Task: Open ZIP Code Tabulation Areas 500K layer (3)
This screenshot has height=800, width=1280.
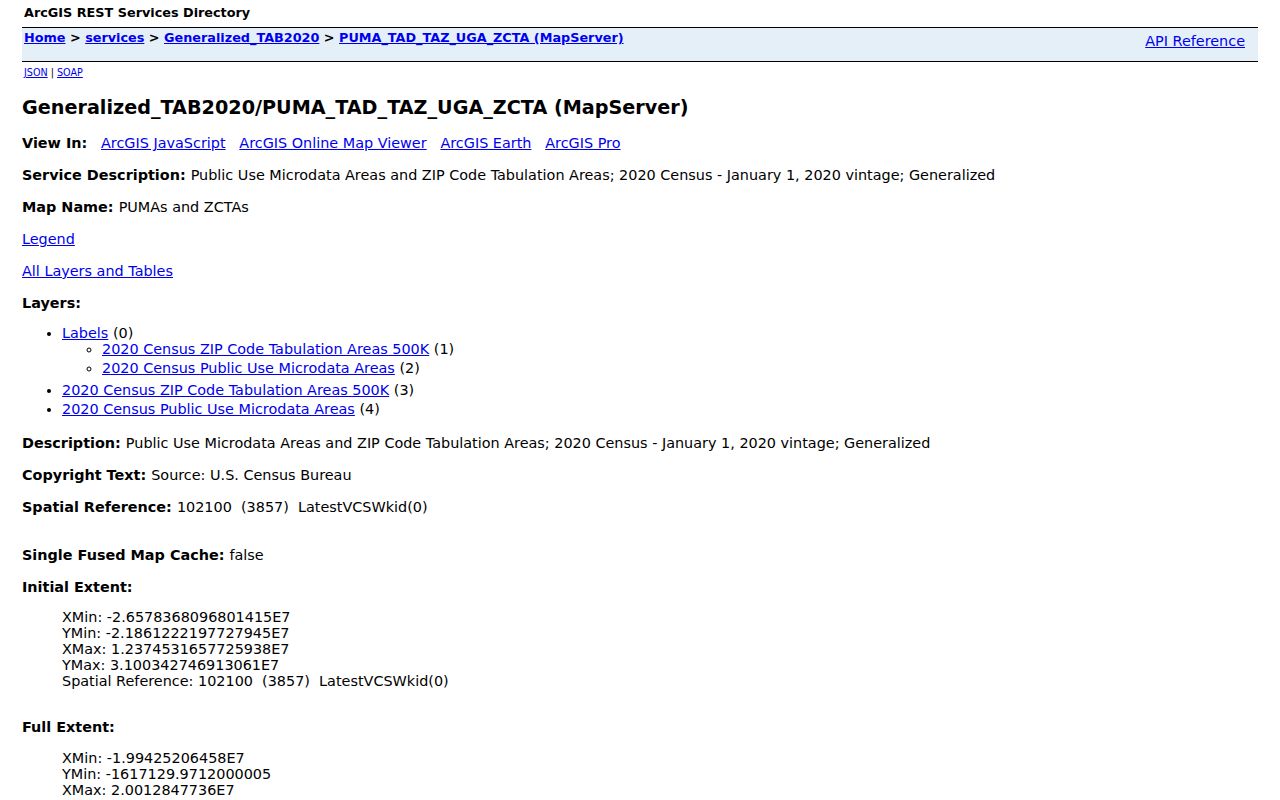Action: 226,390
